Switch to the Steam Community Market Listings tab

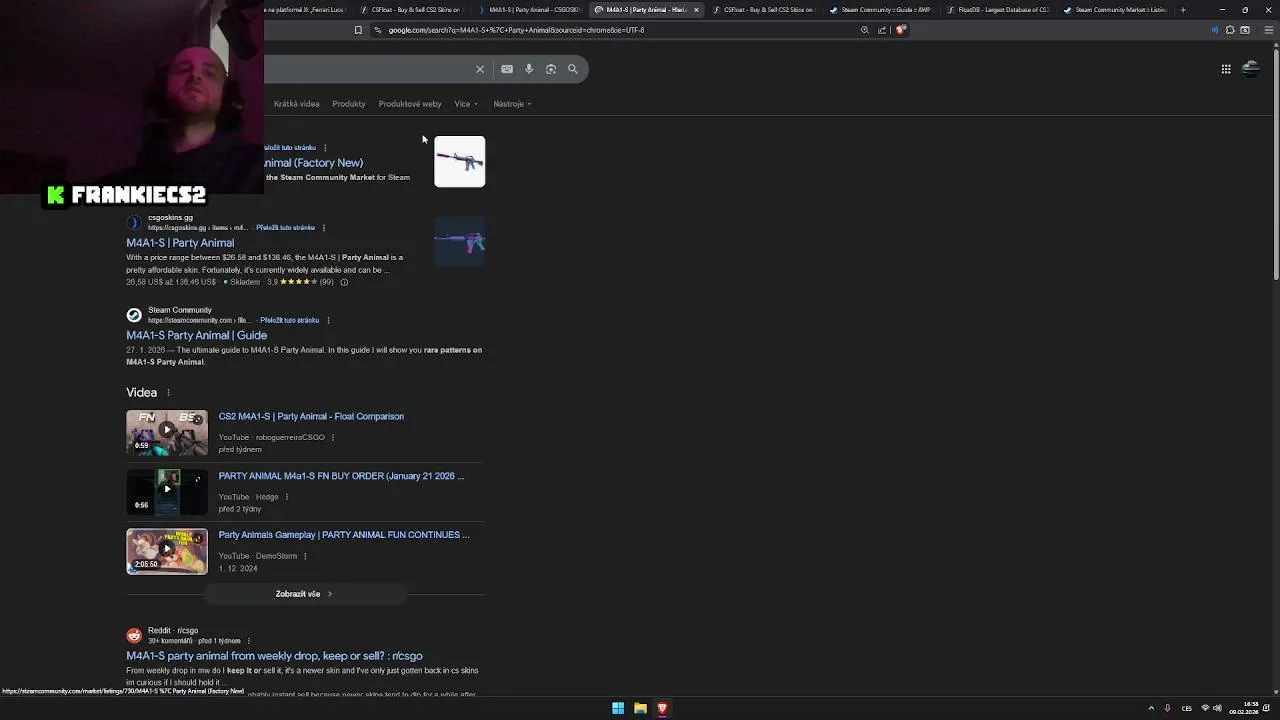pyautogui.click(x=1114, y=10)
